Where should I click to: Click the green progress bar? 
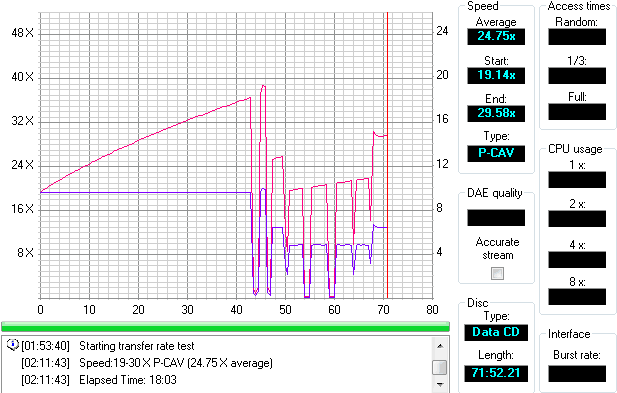click(x=225, y=327)
